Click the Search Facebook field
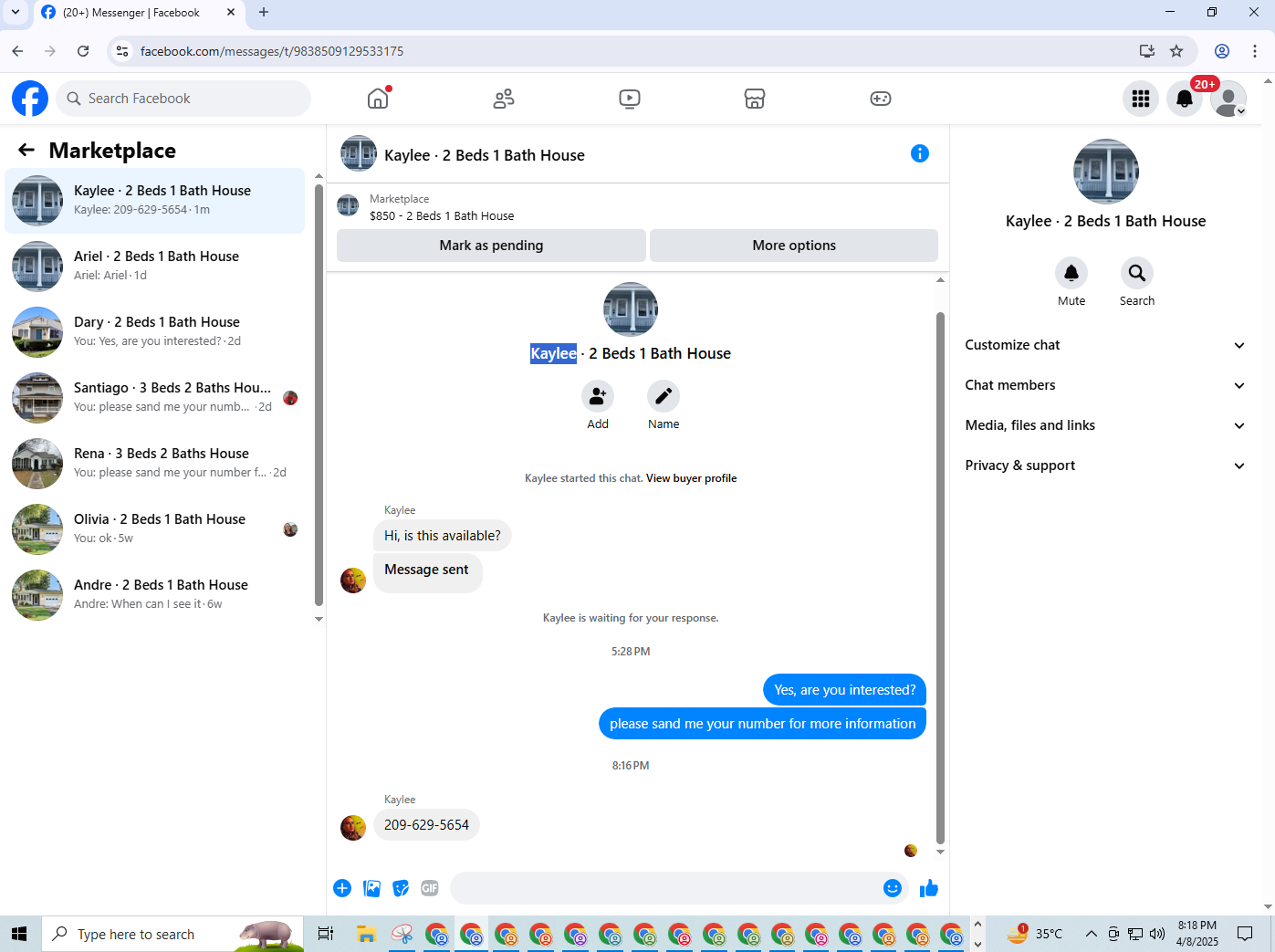Screen dimensions: 1275x952 183,99
